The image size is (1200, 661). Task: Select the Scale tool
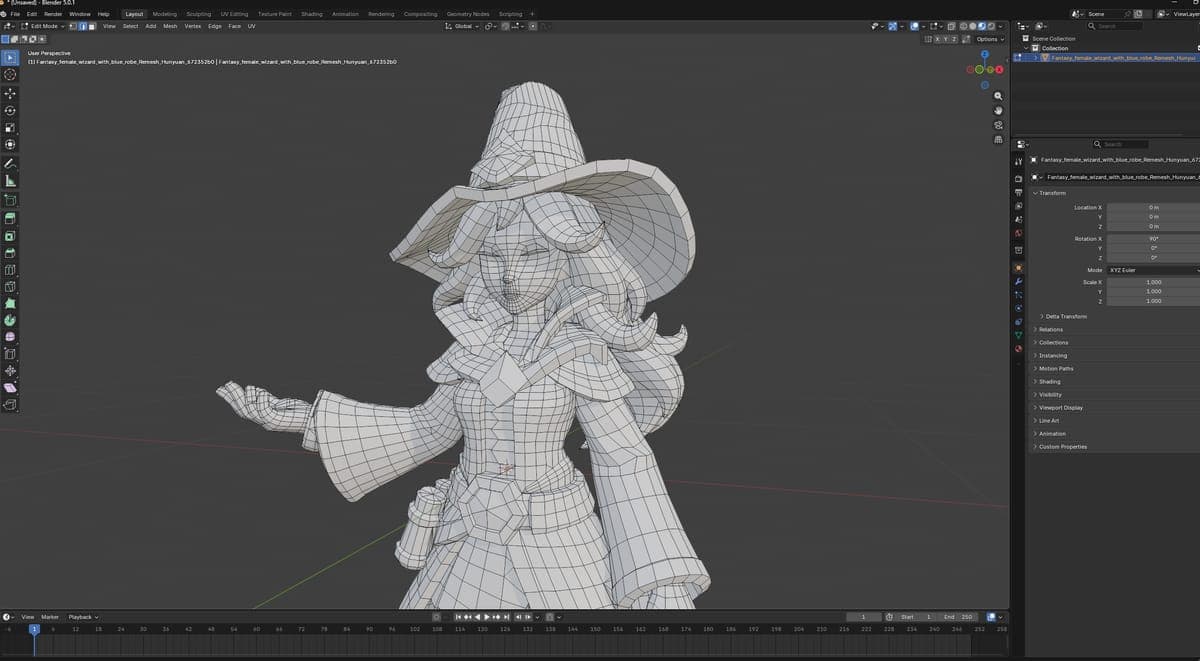[x=10, y=128]
